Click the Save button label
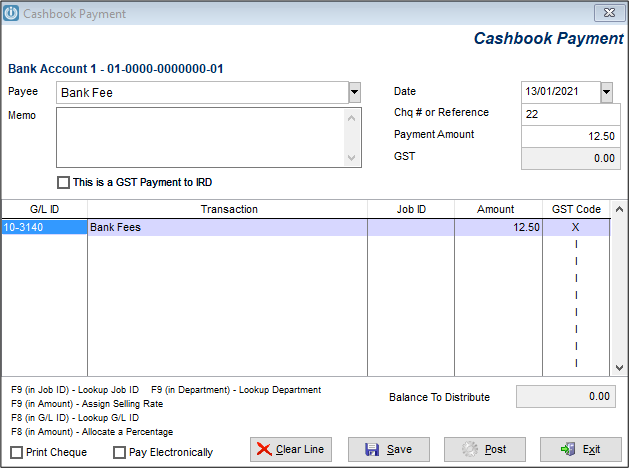Image resolution: width=629 pixels, height=468 pixels. click(x=399, y=449)
